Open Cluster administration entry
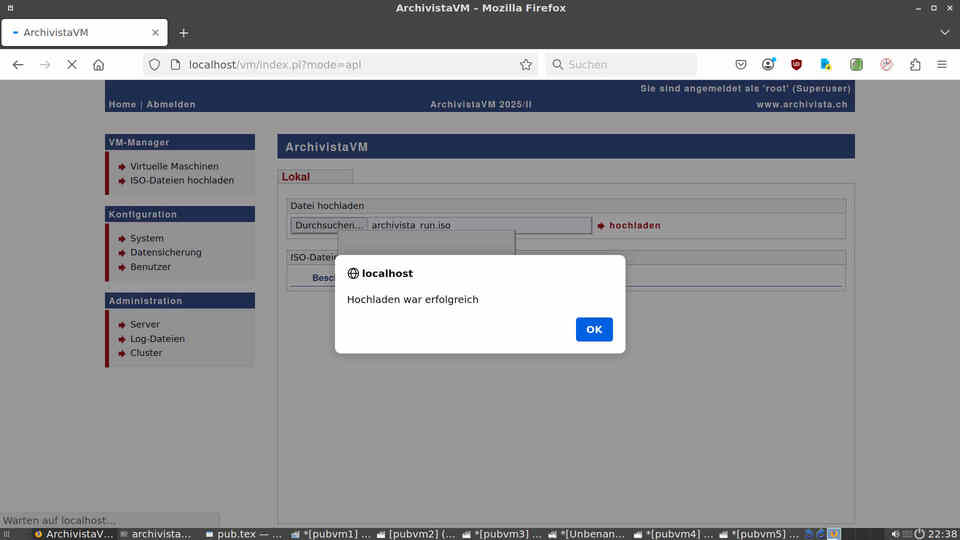 (146, 353)
